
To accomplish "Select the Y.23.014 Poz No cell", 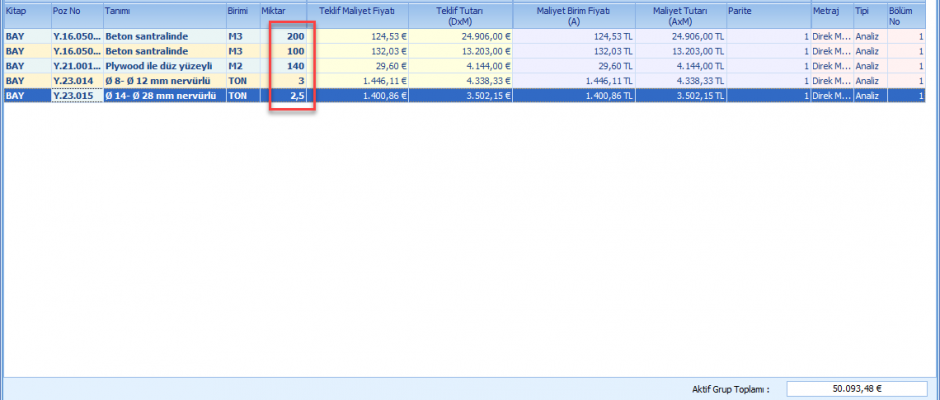I will (x=76, y=81).
